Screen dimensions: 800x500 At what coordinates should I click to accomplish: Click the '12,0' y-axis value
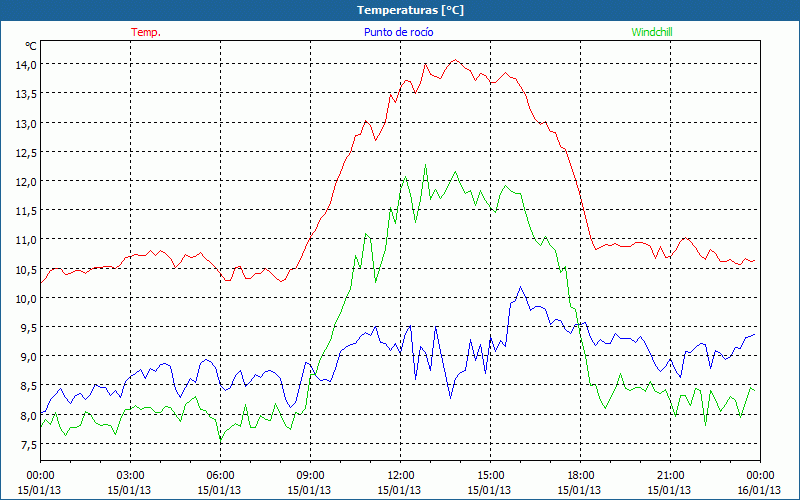[26, 181]
